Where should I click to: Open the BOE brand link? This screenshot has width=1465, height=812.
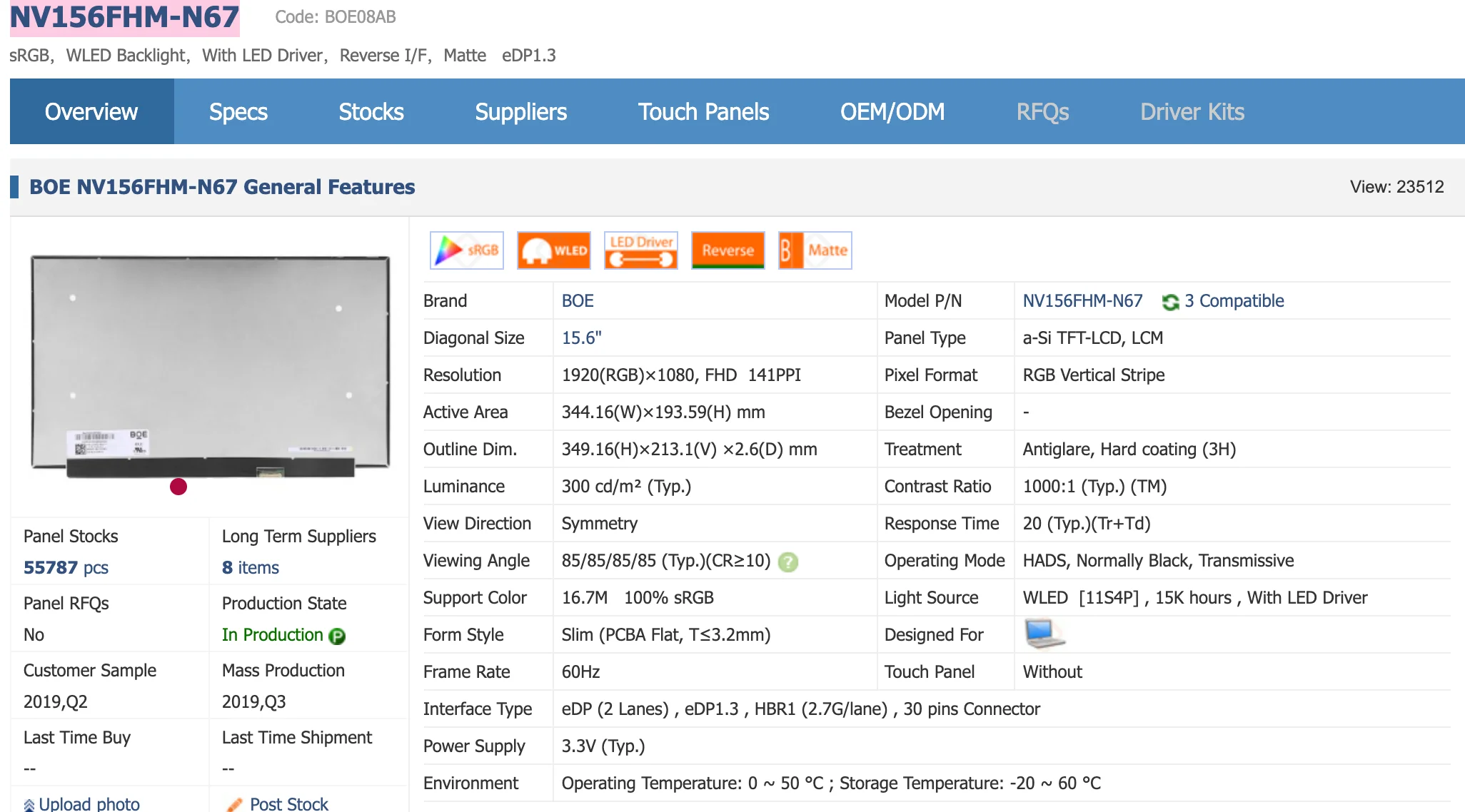pos(578,301)
